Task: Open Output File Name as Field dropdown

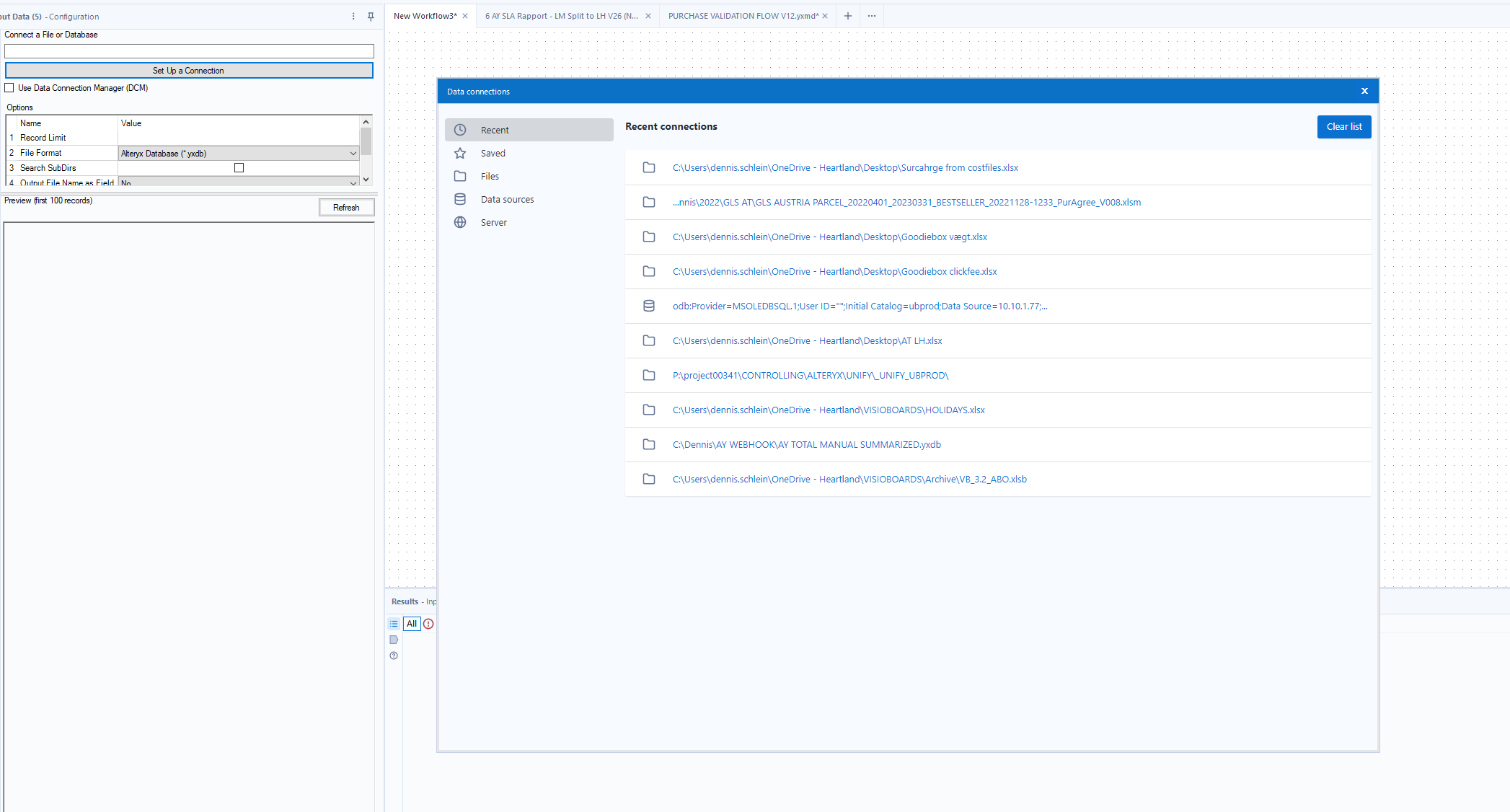Action: click(353, 182)
